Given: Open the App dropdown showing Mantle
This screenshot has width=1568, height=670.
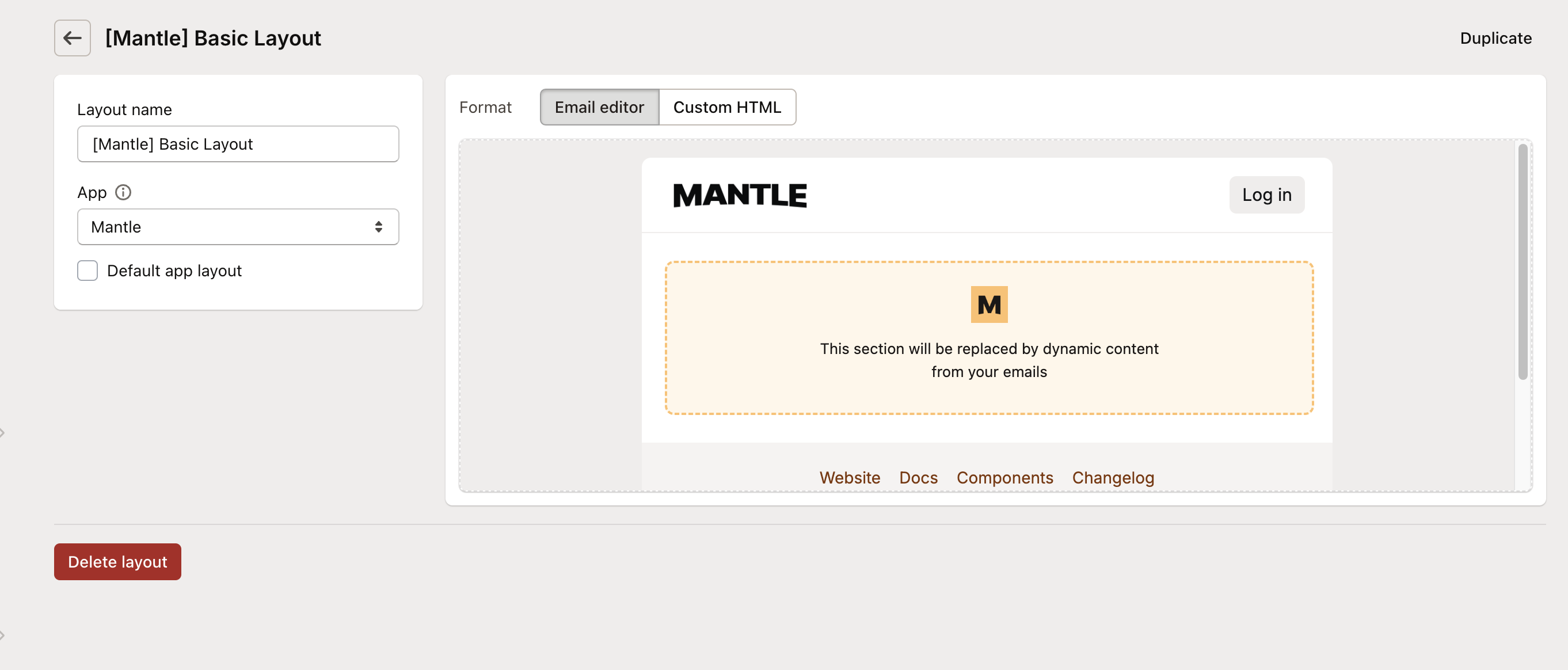Looking at the screenshot, I should (x=238, y=227).
